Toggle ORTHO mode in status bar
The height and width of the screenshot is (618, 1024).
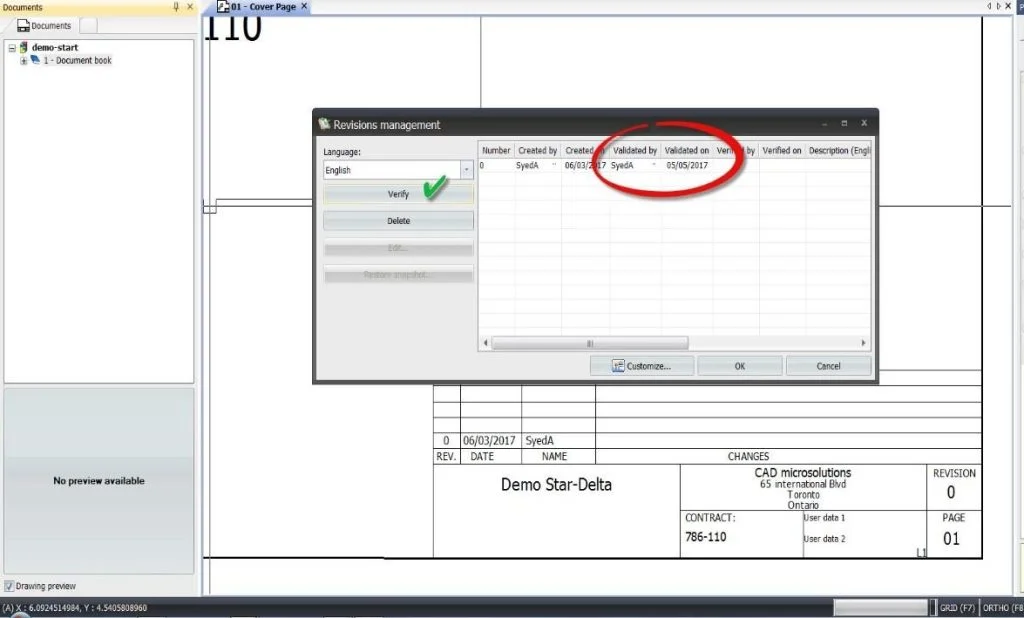pyautogui.click(x=1002, y=608)
